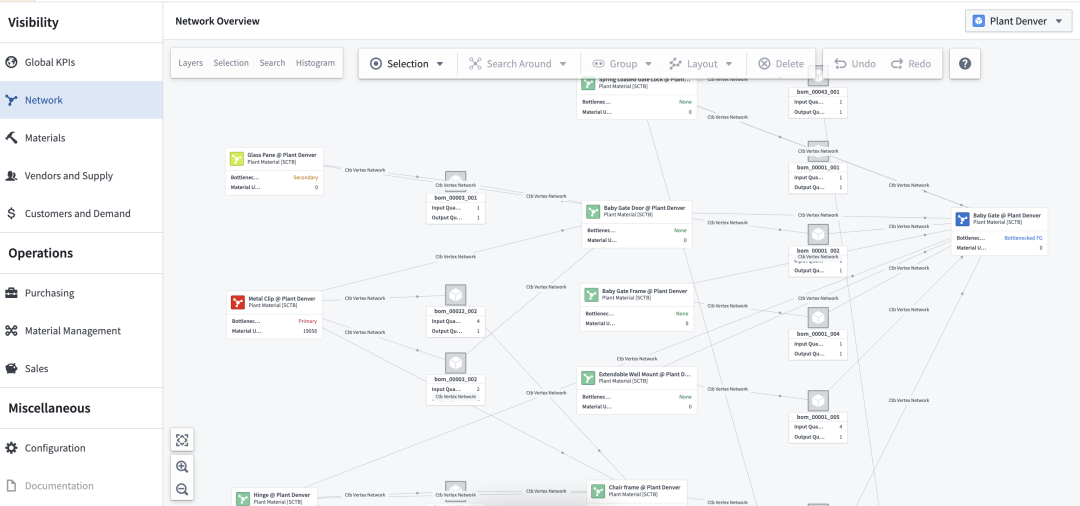Open the Histogram tab
This screenshot has height=506, width=1080.
(315, 63)
